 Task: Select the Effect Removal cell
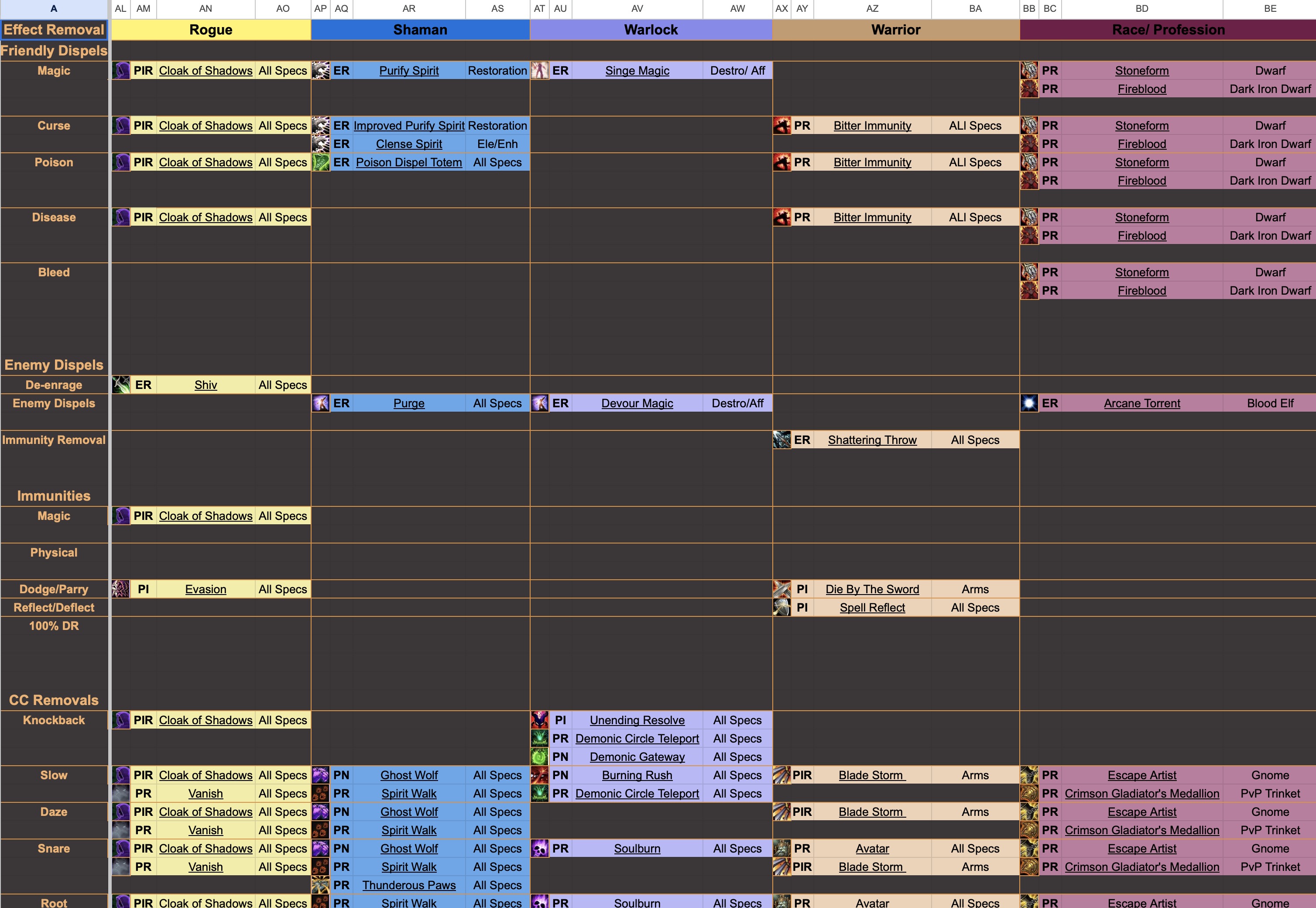pyautogui.click(x=54, y=30)
